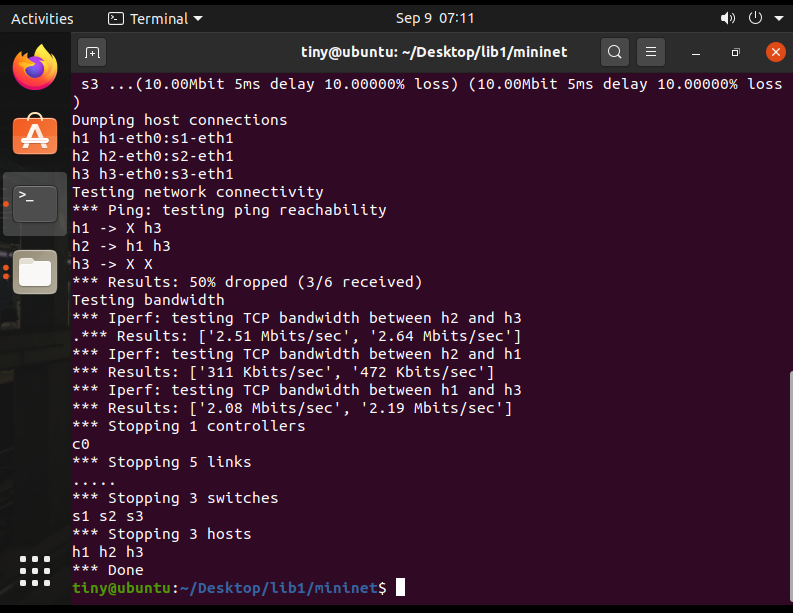
Task: Minimize the terminal window
Action: click(696, 53)
